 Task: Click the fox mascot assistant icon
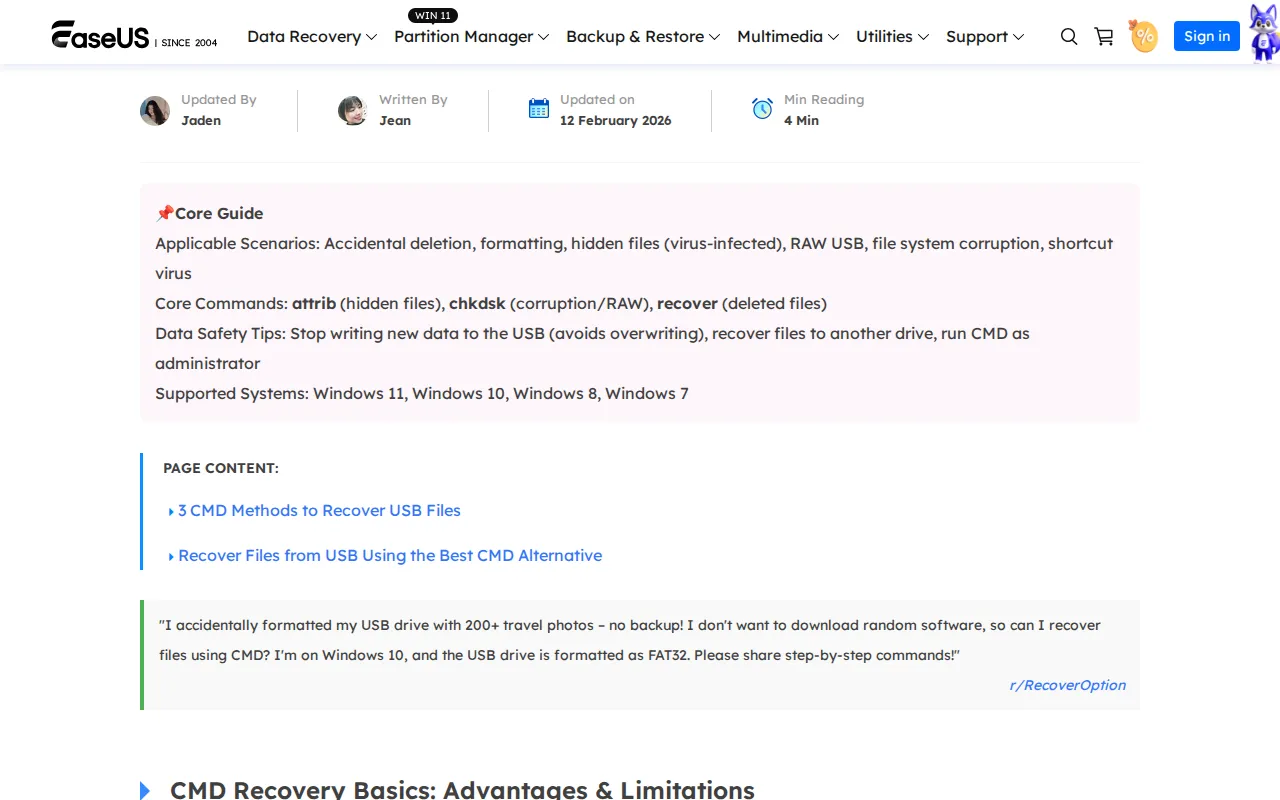pos(1263,33)
